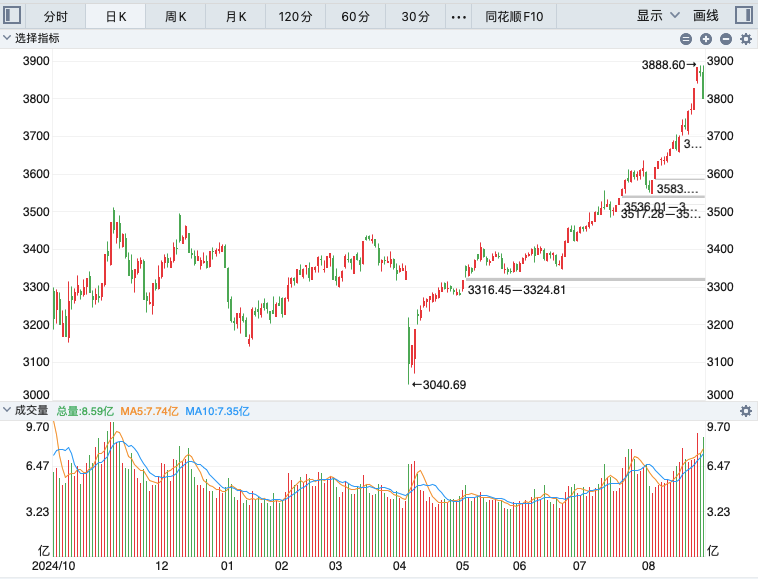Toggle the left sidebar panel icon
758x579 pixels.
[12, 15]
